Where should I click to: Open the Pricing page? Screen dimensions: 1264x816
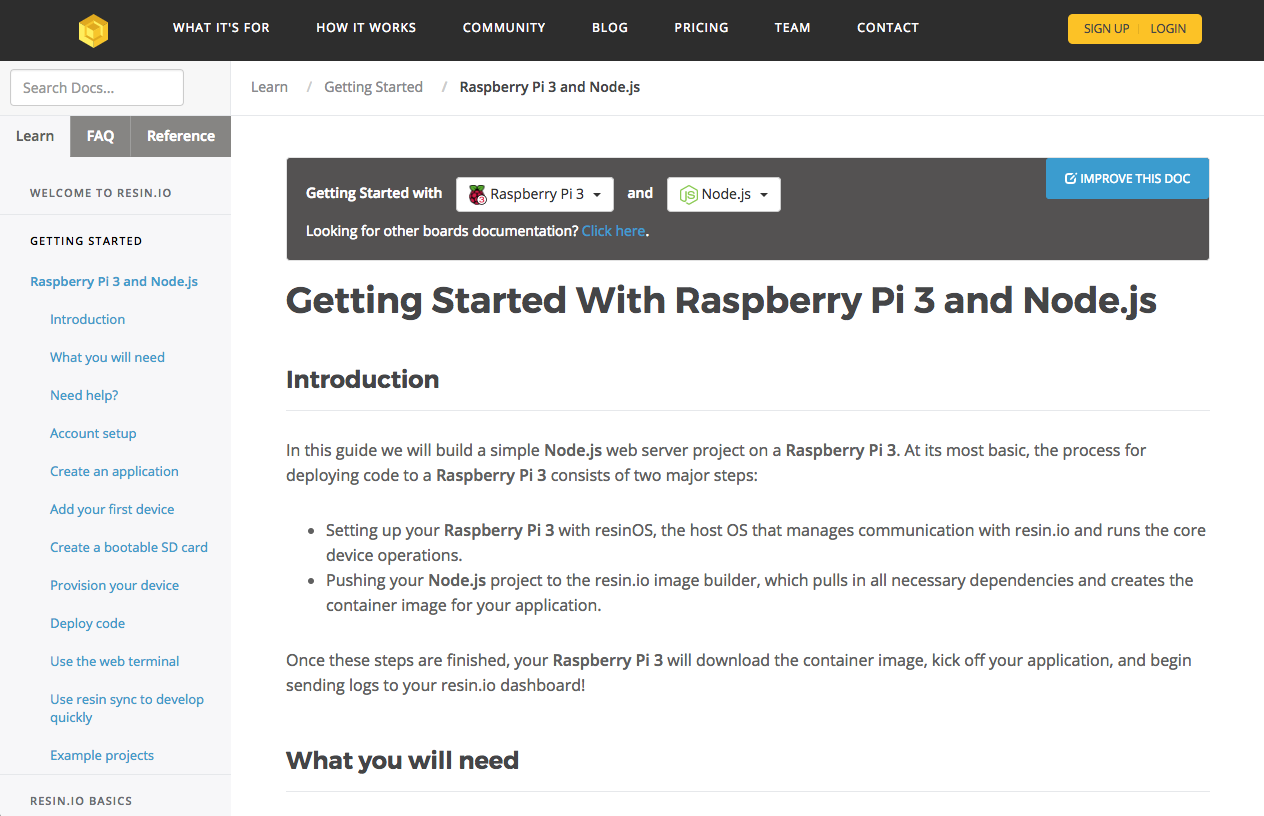[701, 28]
